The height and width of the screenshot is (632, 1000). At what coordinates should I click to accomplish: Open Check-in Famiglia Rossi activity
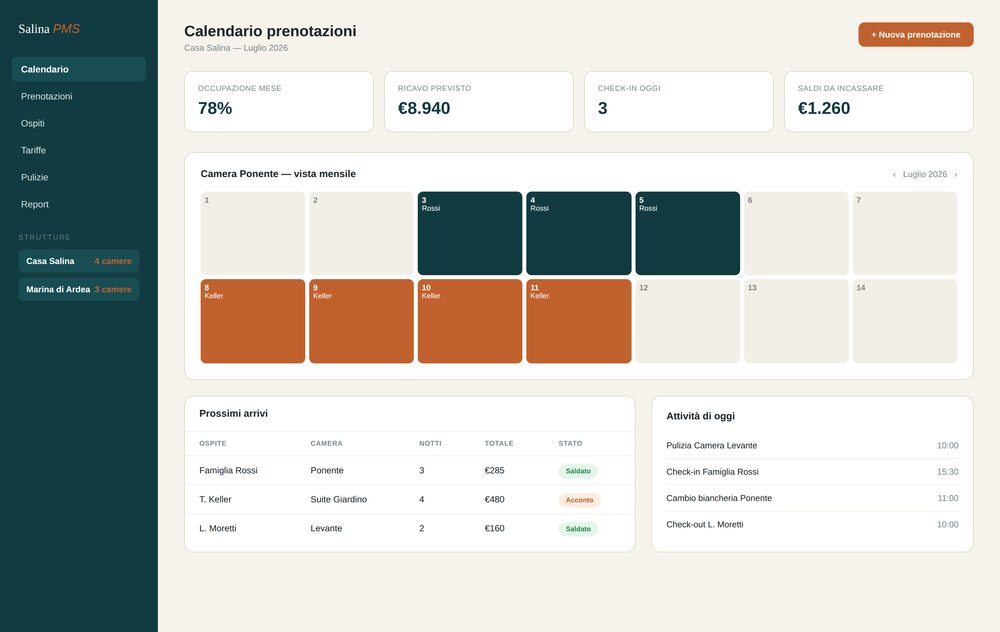tap(812, 472)
